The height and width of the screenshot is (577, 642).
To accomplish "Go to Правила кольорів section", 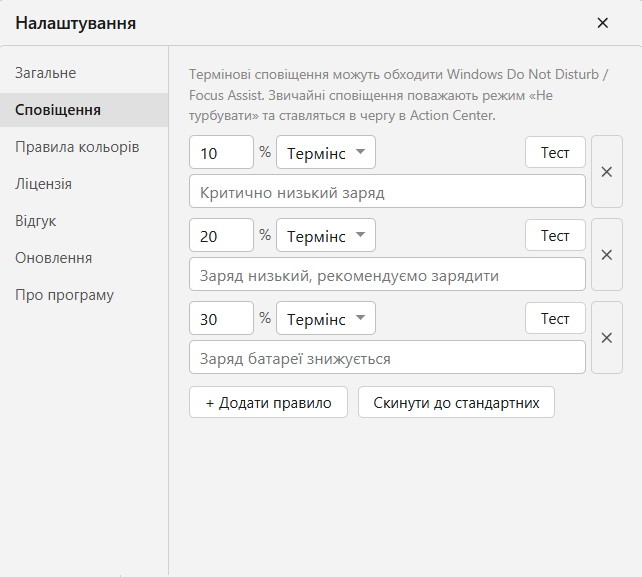I will pyautogui.click(x=84, y=147).
